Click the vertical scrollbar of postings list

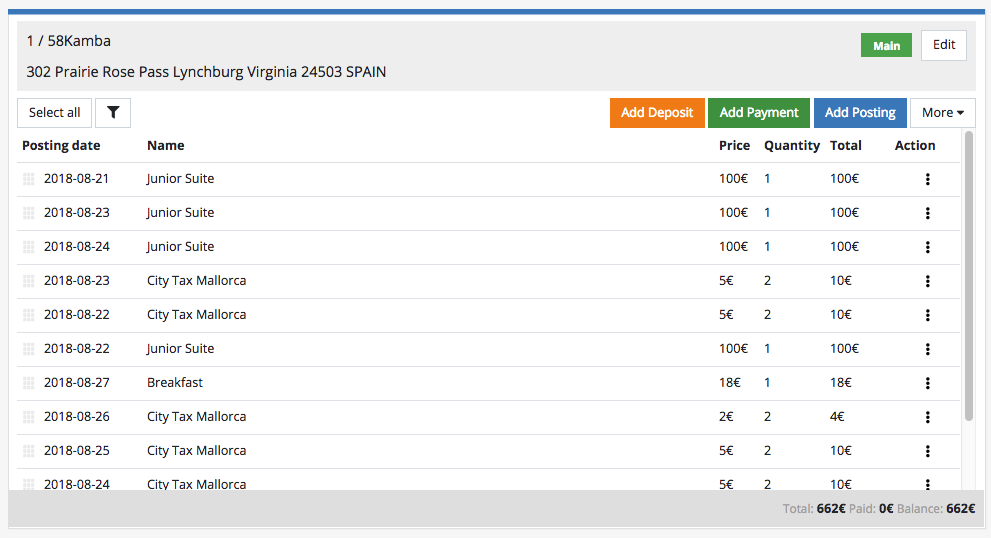pyautogui.click(x=968, y=275)
